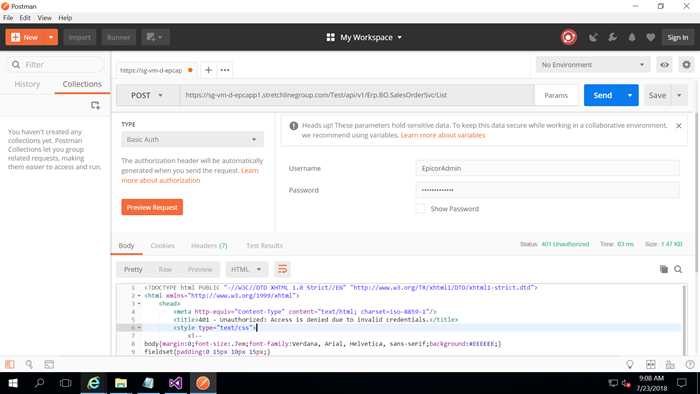Image resolution: width=700 pixels, height=394 pixels.
Task: Enable the Show Password checkbox
Action: click(420, 208)
